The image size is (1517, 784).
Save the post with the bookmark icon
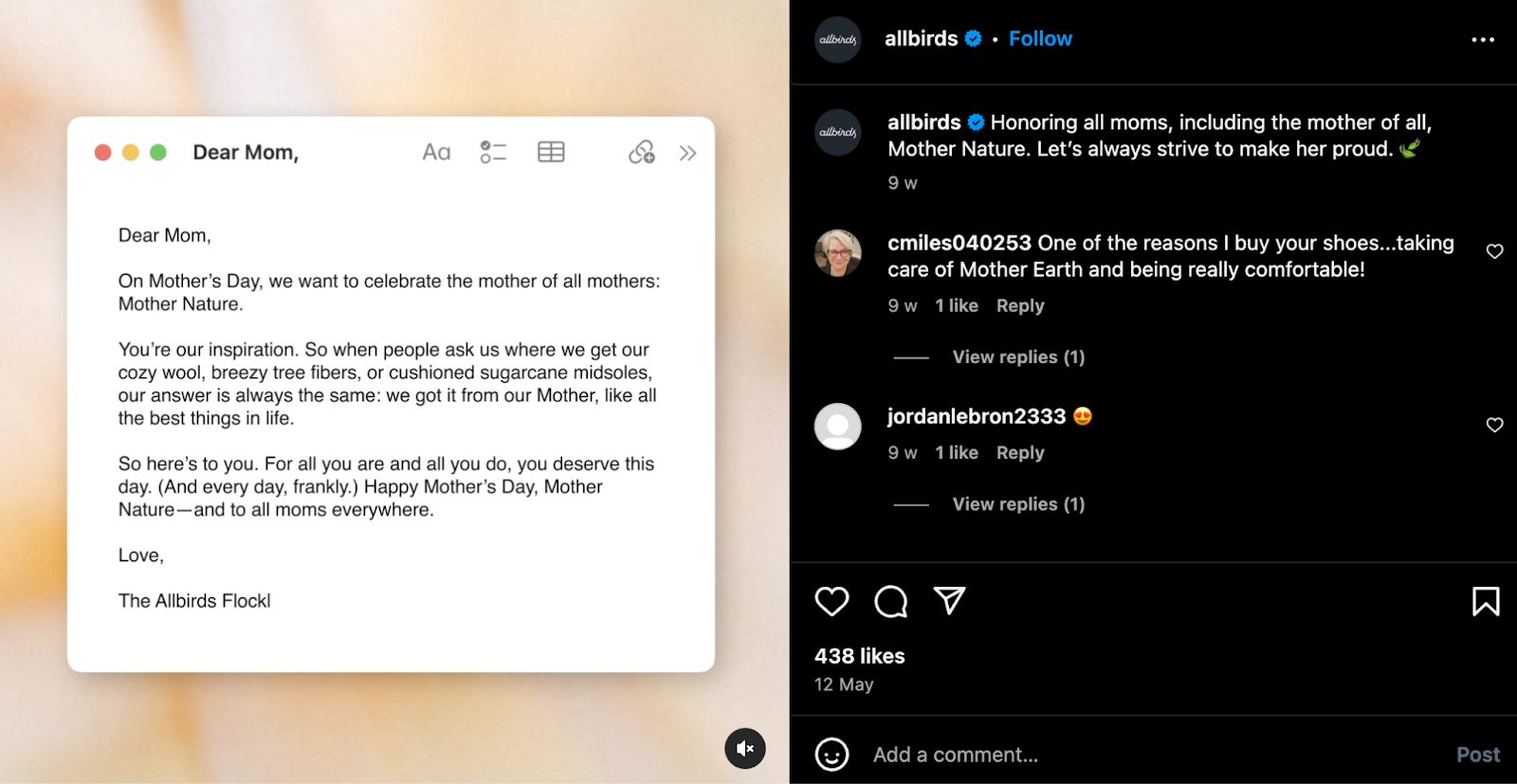[1486, 601]
